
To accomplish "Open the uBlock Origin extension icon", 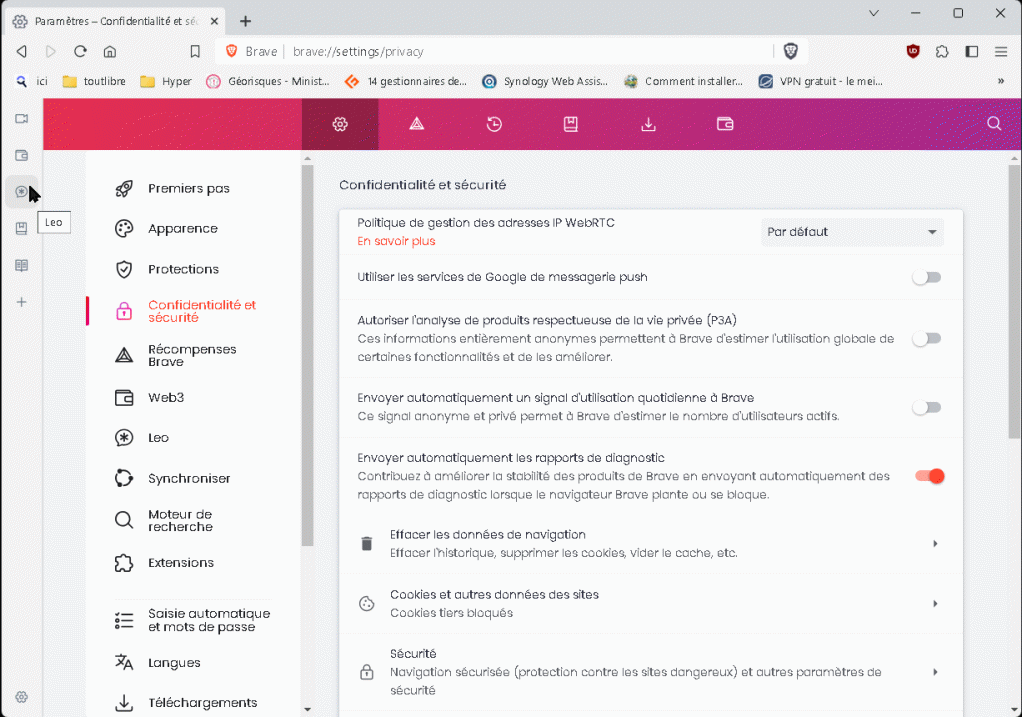I will point(913,51).
